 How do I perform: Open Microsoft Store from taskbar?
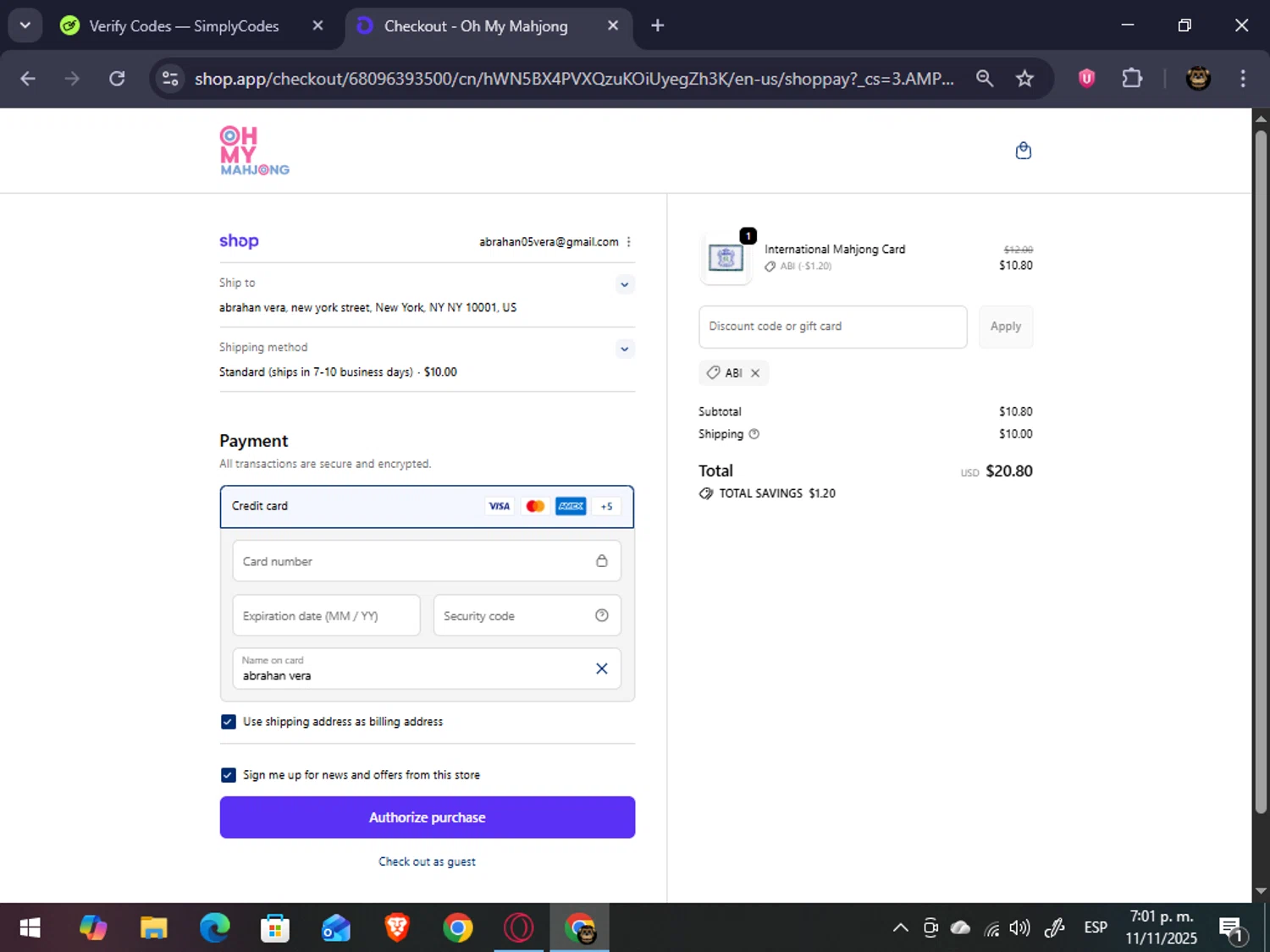click(274, 928)
